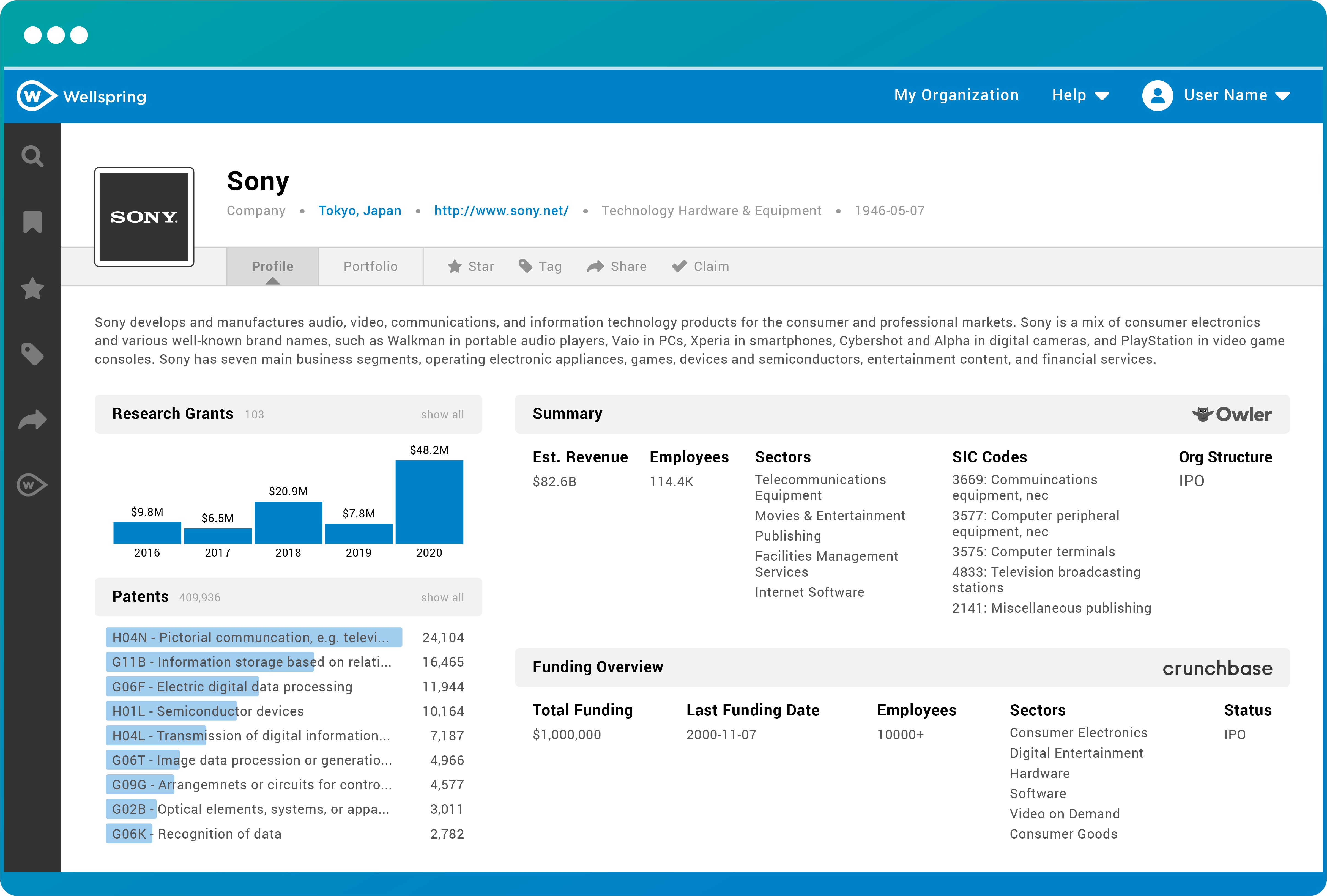This screenshot has height=896, width=1327.
Task: Open the Tokyo, Japan location link
Action: [360, 211]
